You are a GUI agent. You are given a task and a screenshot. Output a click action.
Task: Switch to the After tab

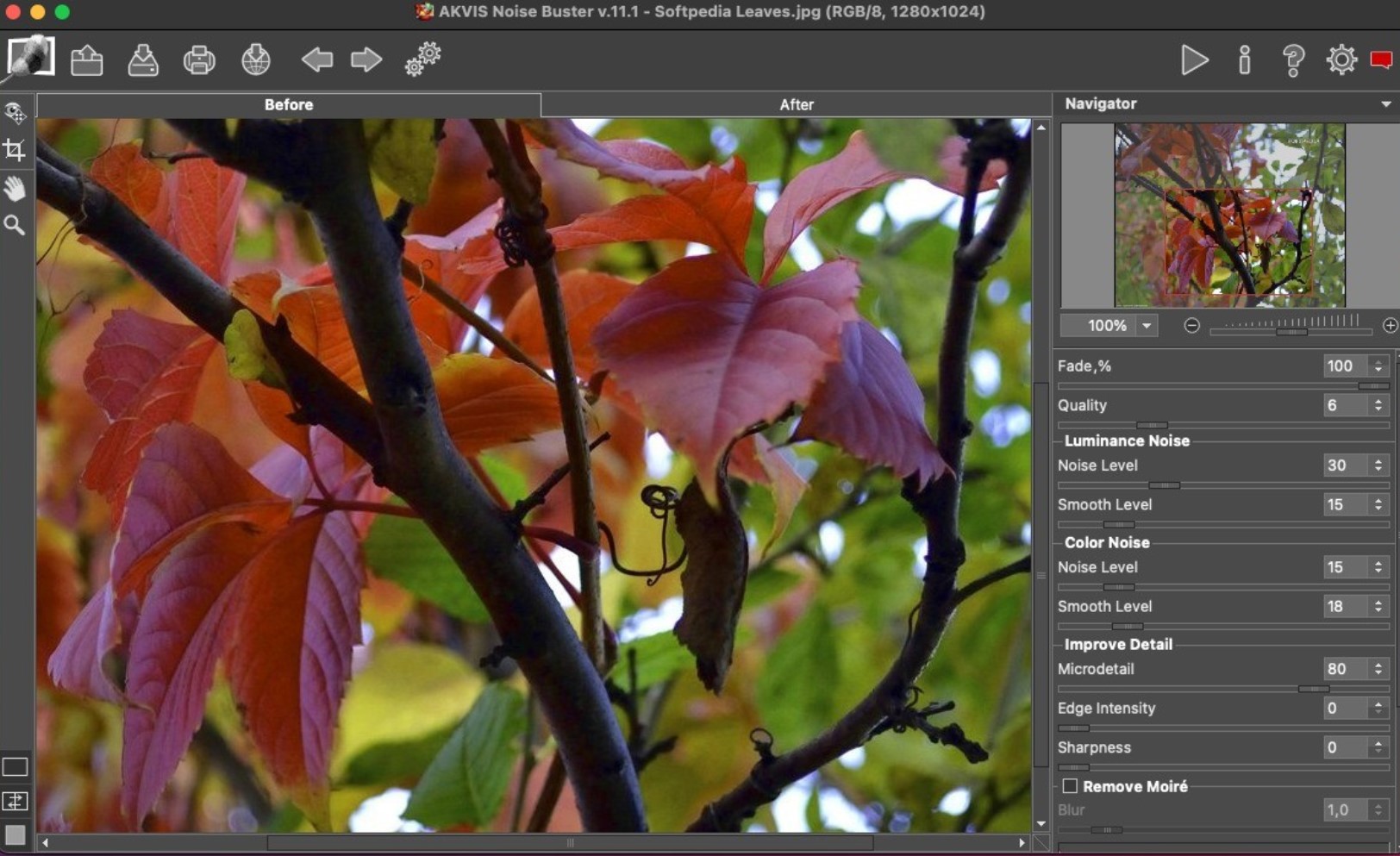click(796, 105)
